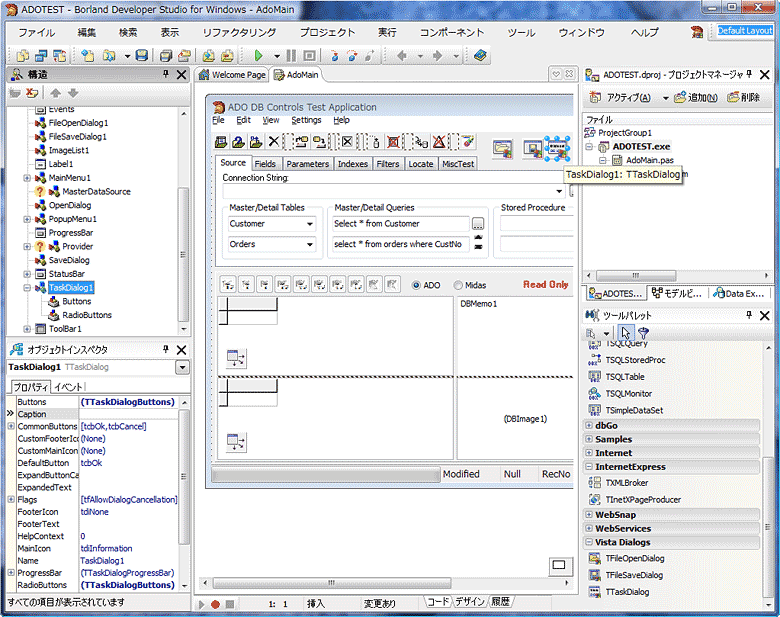
Task: Click the form designer horizontal scrollbar thumb
Action: (x=332, y=583)
